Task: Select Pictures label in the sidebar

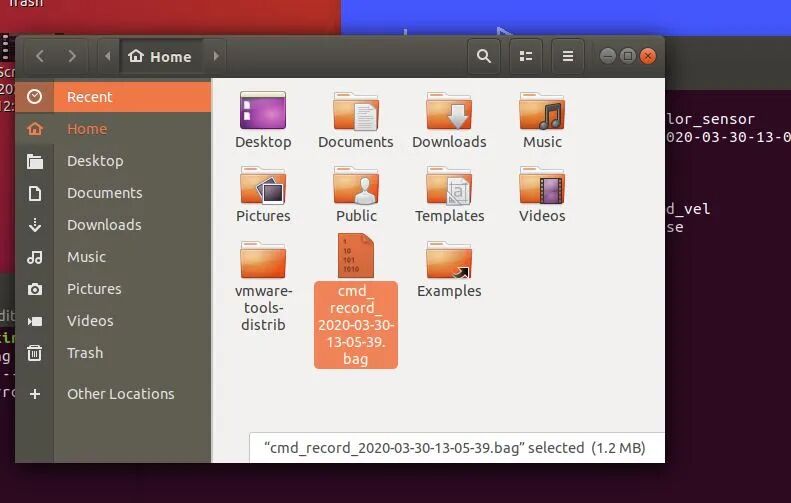Action: point(94,289)
